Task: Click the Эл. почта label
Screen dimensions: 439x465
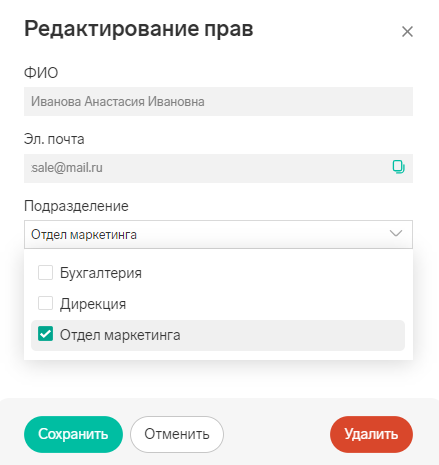Action: (x=54, y=139)
